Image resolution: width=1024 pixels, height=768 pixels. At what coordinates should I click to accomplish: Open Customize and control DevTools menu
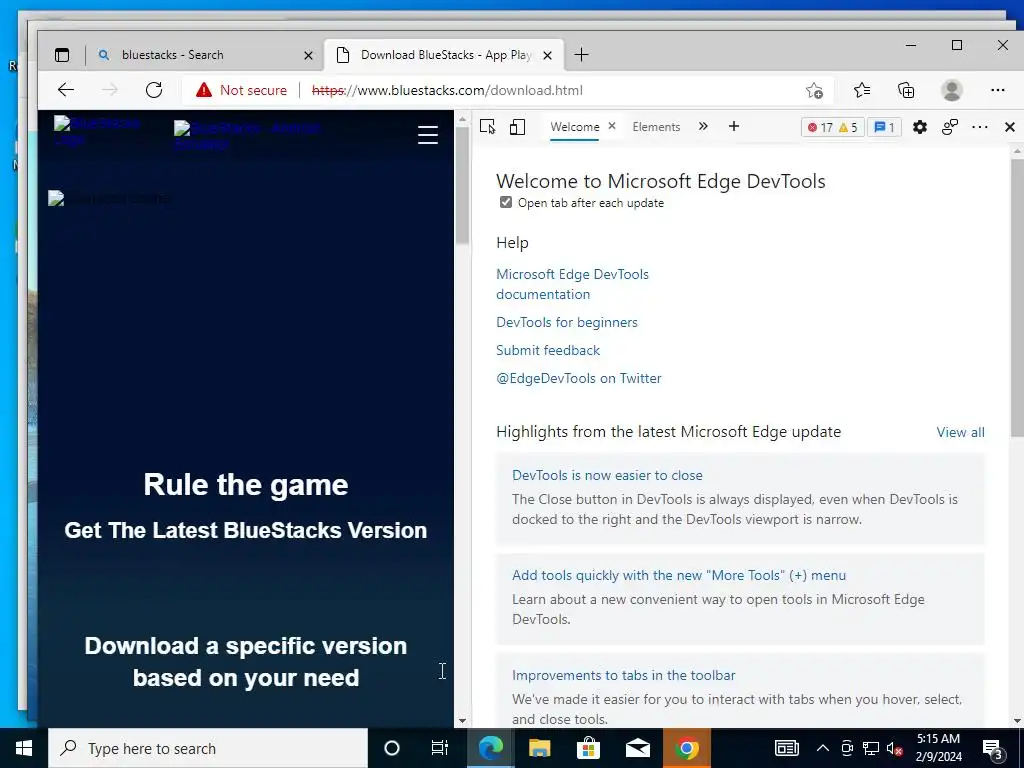980,127
